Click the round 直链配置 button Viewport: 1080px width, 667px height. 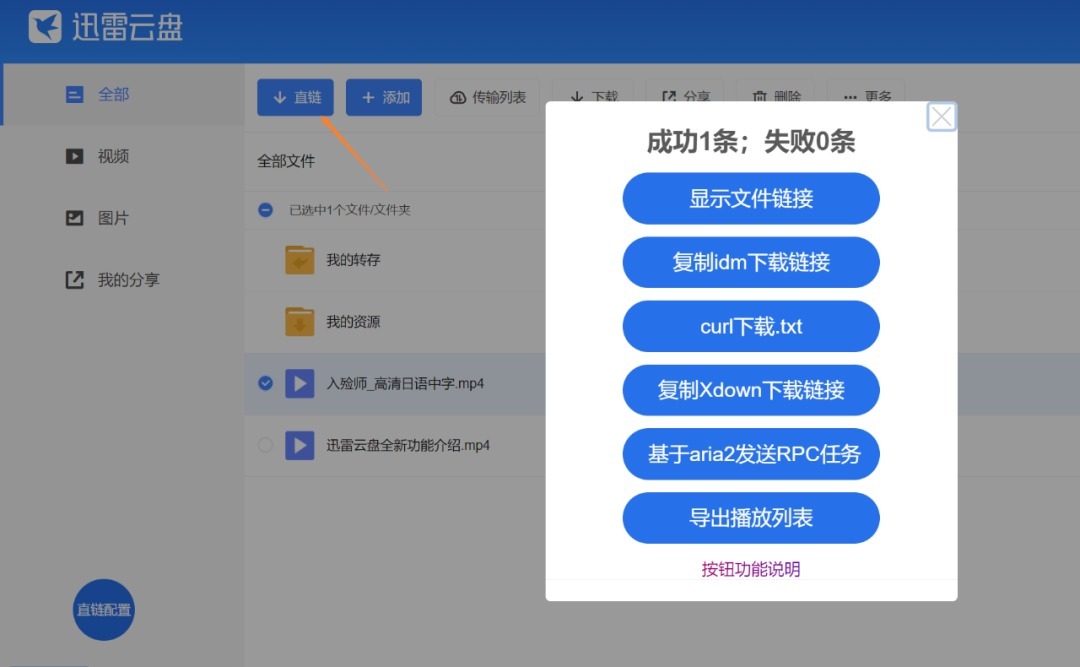coord(104,609)
